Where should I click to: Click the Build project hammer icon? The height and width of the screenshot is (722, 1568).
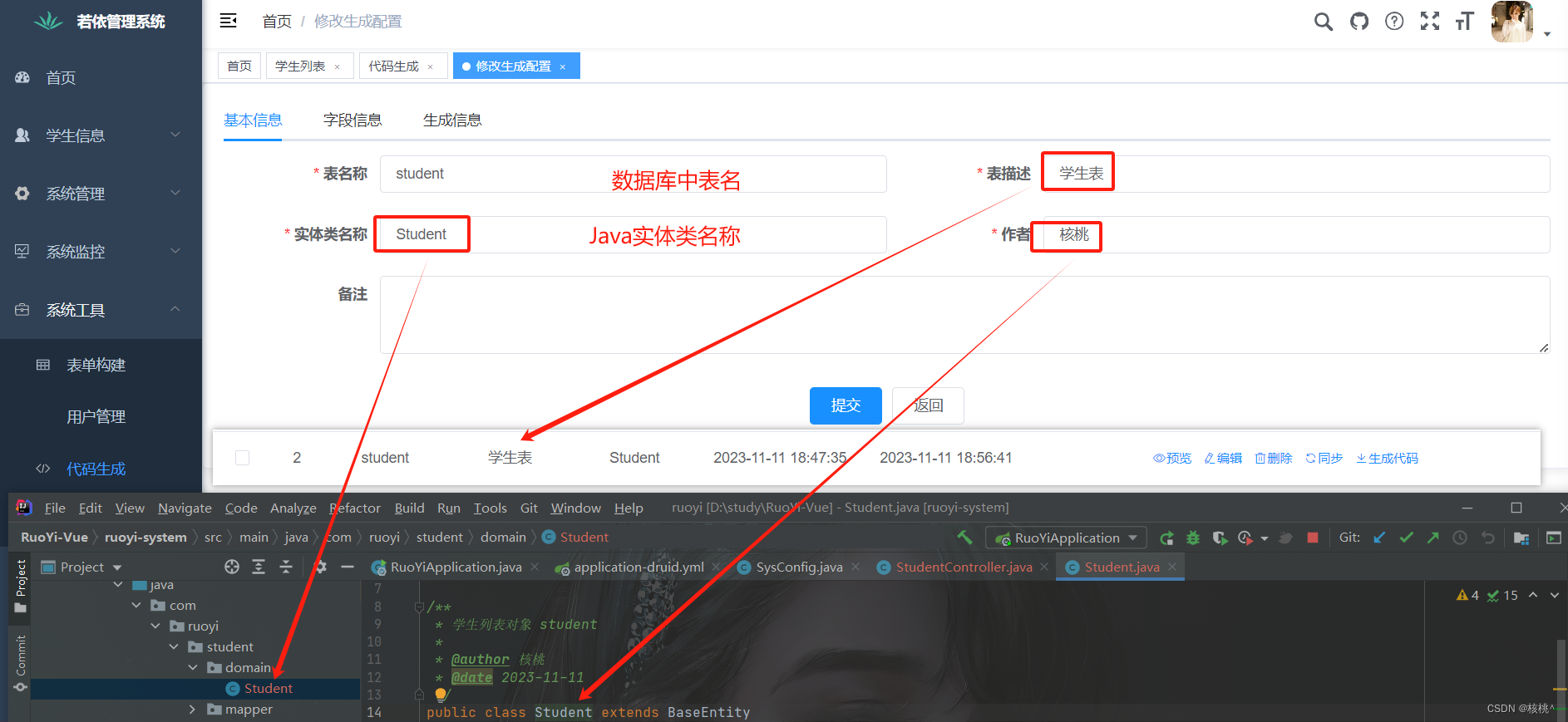964,538
